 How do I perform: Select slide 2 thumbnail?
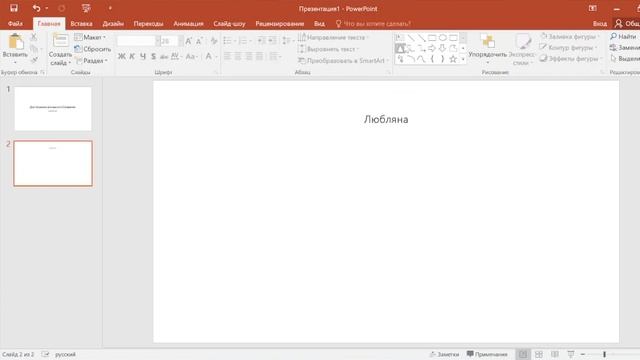53,163
